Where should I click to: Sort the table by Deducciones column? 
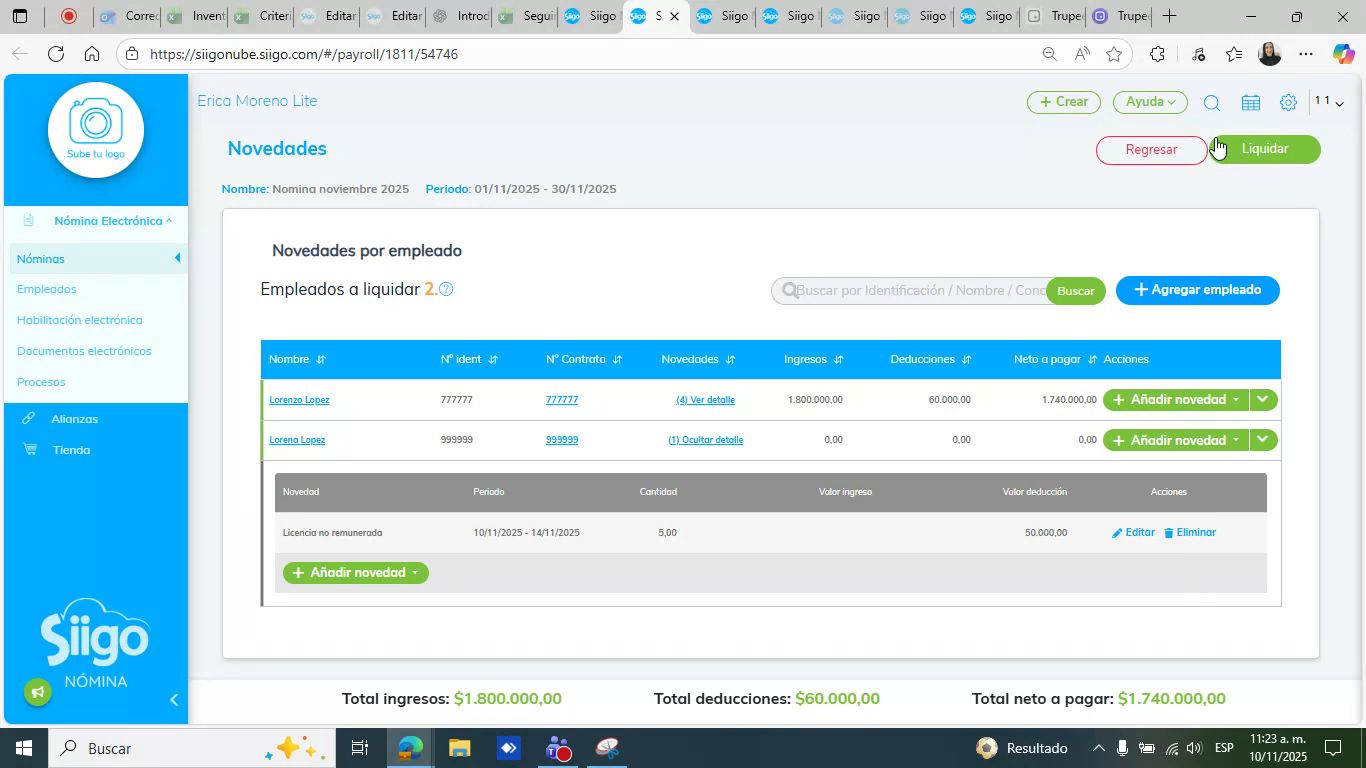click(x=966, y=359)
